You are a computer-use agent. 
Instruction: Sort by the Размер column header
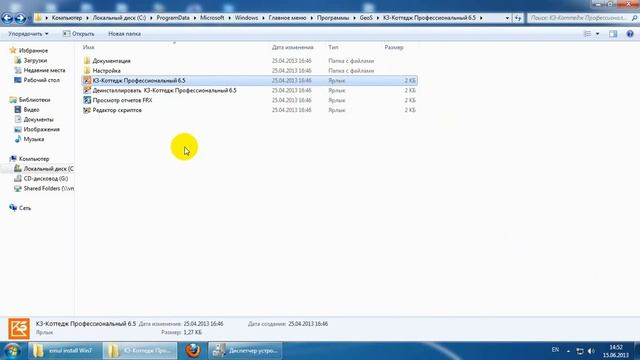coord(394,47)
